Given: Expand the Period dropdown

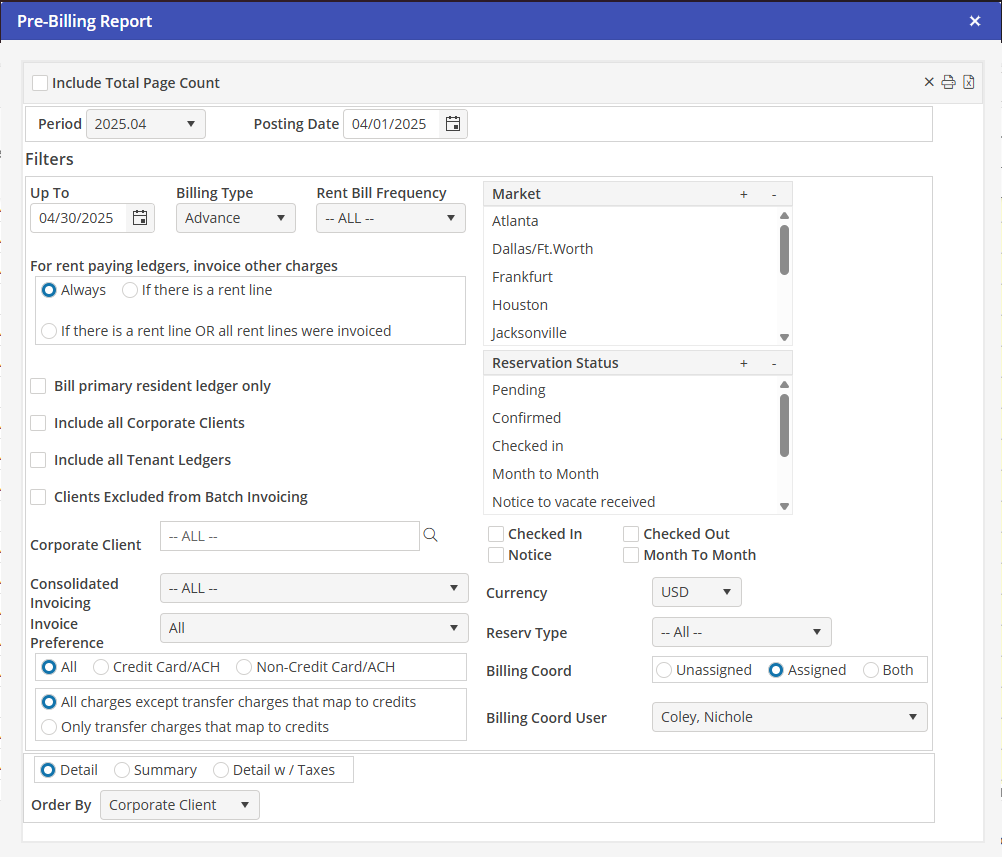Looking at the screenshot, I should point(146,124).
